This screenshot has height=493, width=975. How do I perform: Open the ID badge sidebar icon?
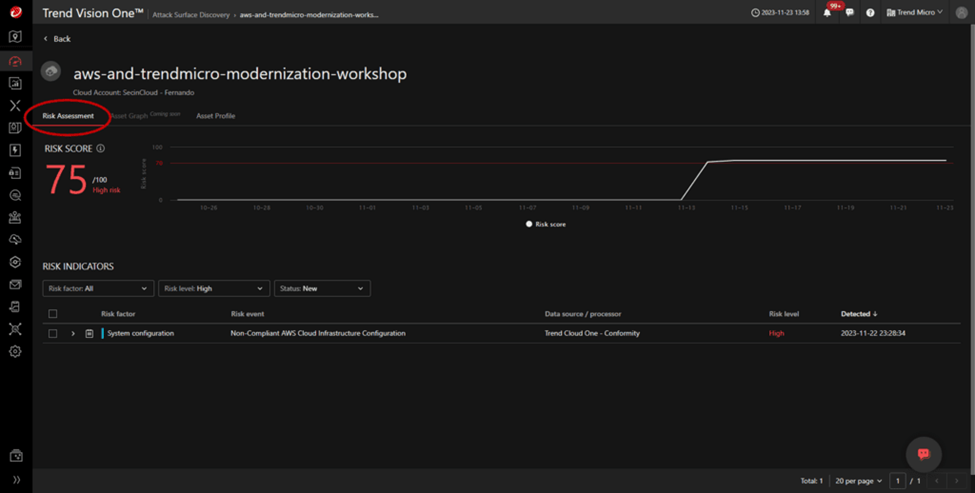16,128
